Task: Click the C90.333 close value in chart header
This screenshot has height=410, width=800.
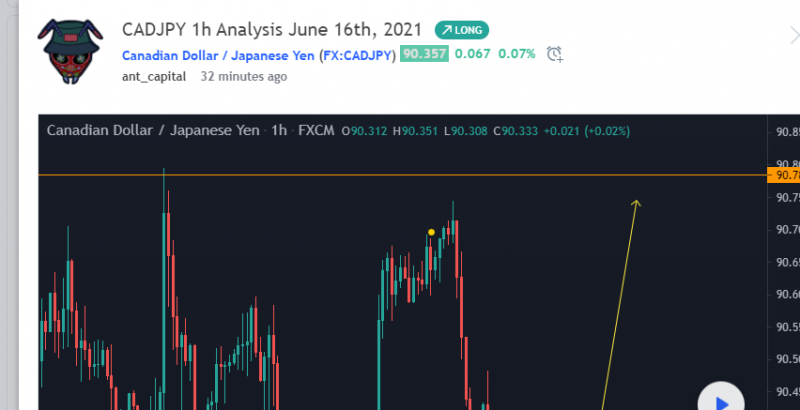Action: click(x=520, y=131)
